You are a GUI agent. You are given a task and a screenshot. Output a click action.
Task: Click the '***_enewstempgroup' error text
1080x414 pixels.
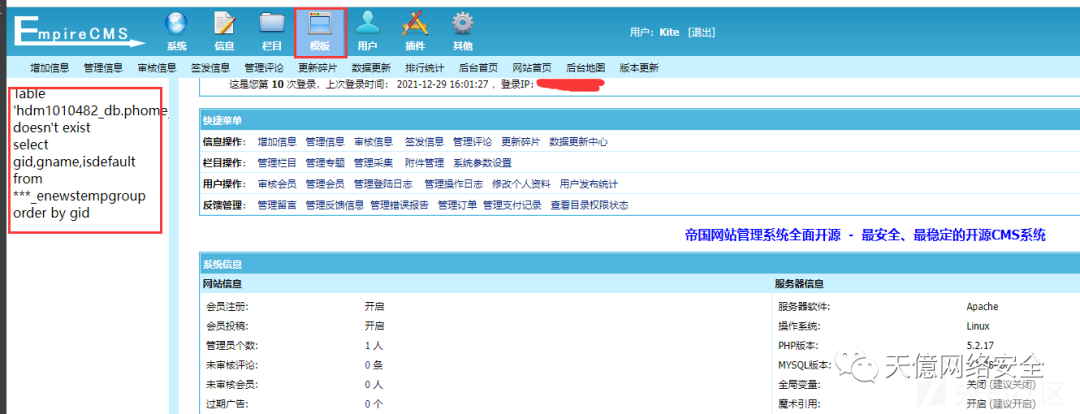pos(79,196)
